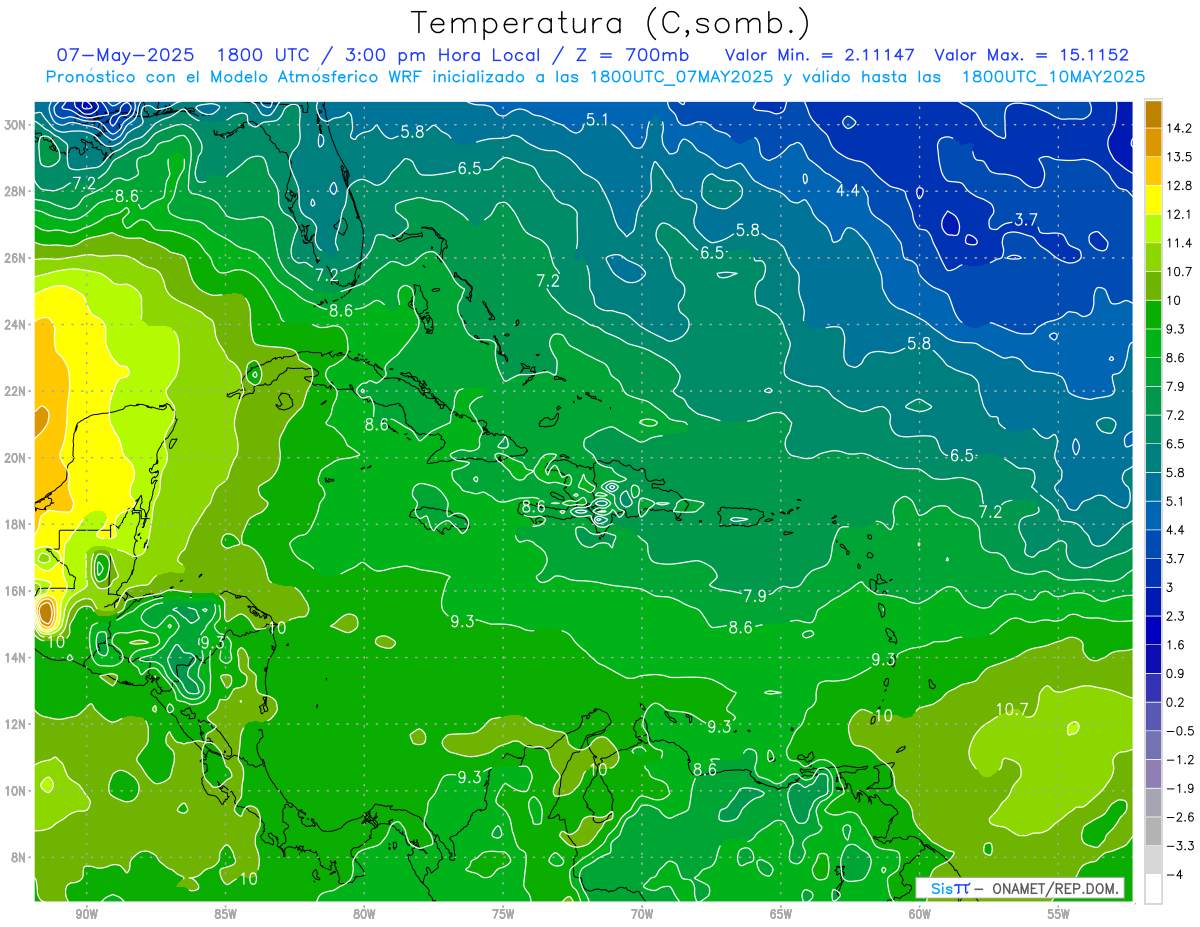This screenshot has height=927, width=1200.
Task: Click the "26N" latitude axis label
Action: point(15,258)
